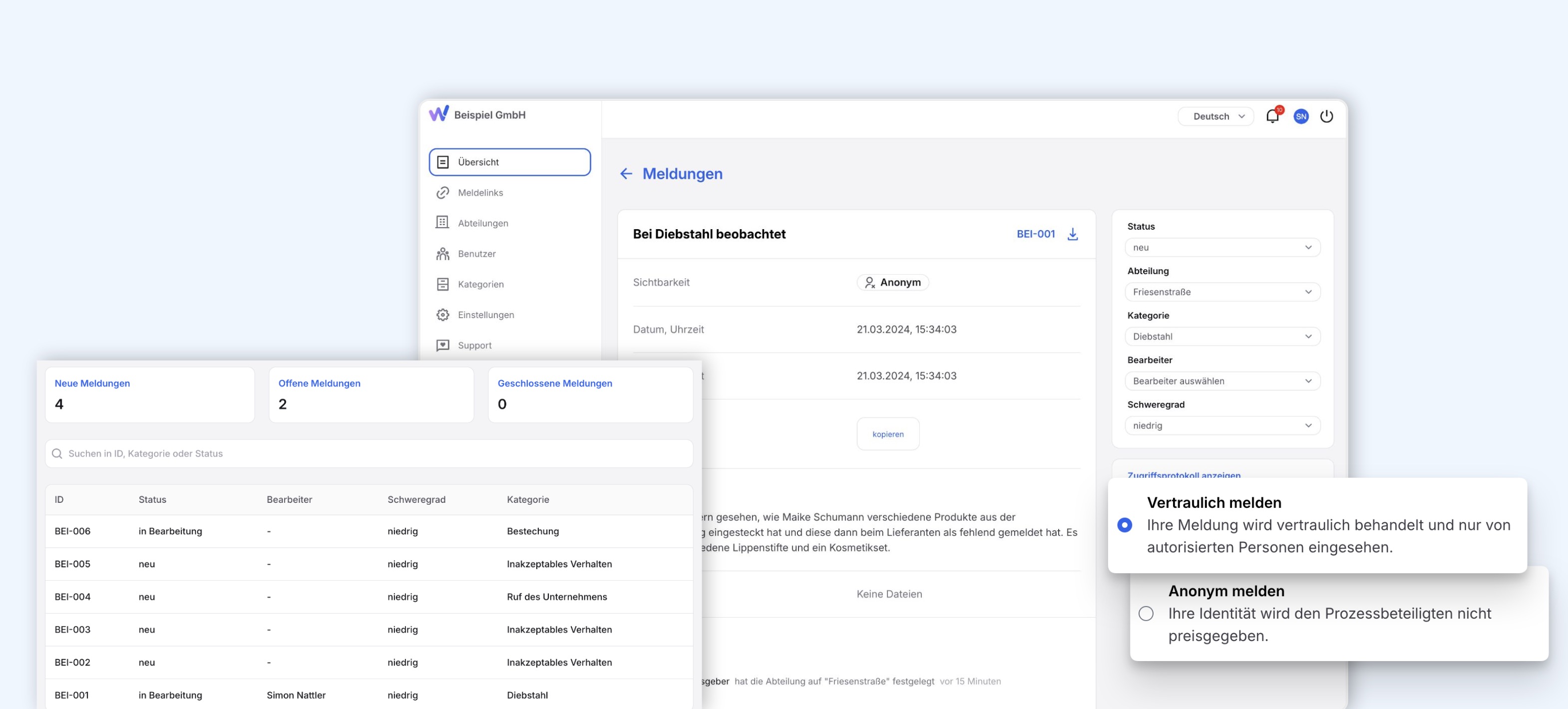Open the Übersicht menu item
The image size is (1568, 709).
(x=509, y=162)
